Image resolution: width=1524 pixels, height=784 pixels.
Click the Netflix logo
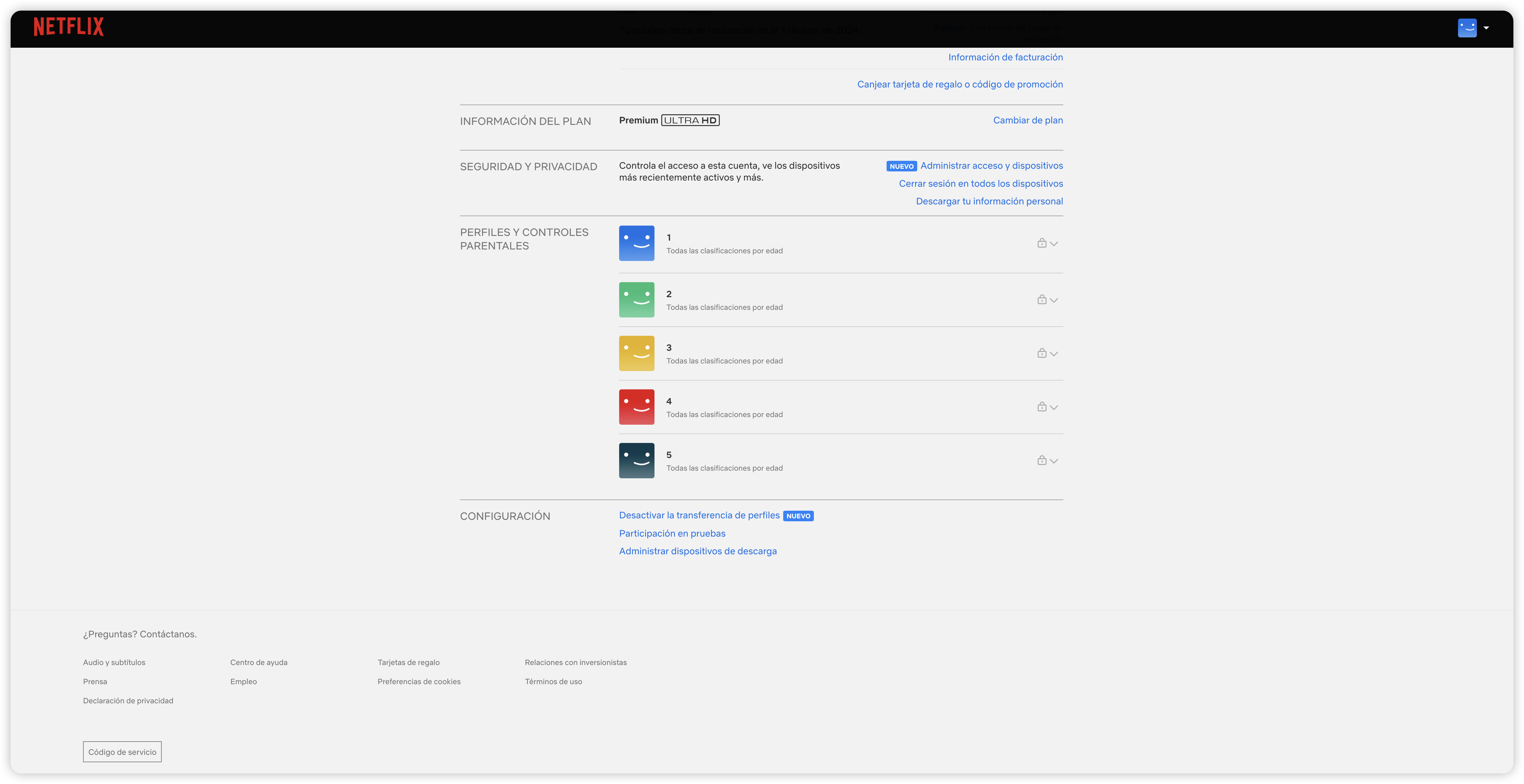pos(69,27)
